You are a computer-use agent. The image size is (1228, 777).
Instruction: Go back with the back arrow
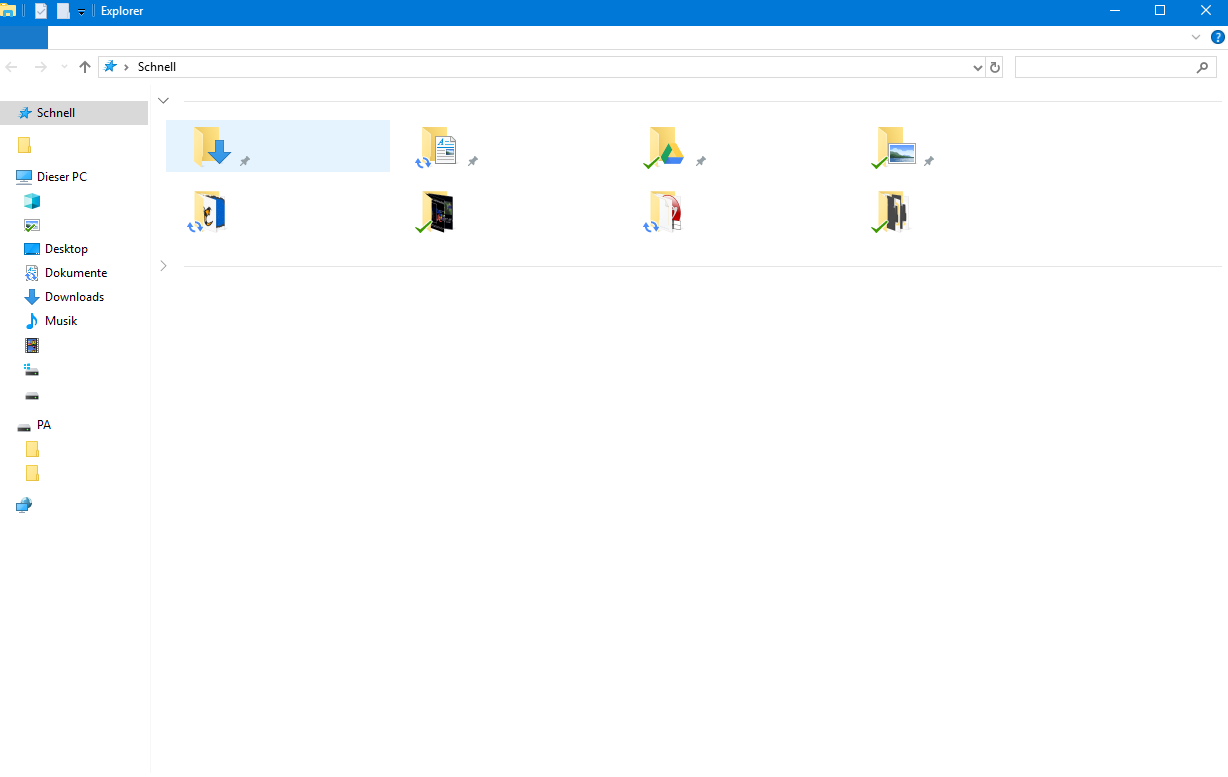pos(12,67)
